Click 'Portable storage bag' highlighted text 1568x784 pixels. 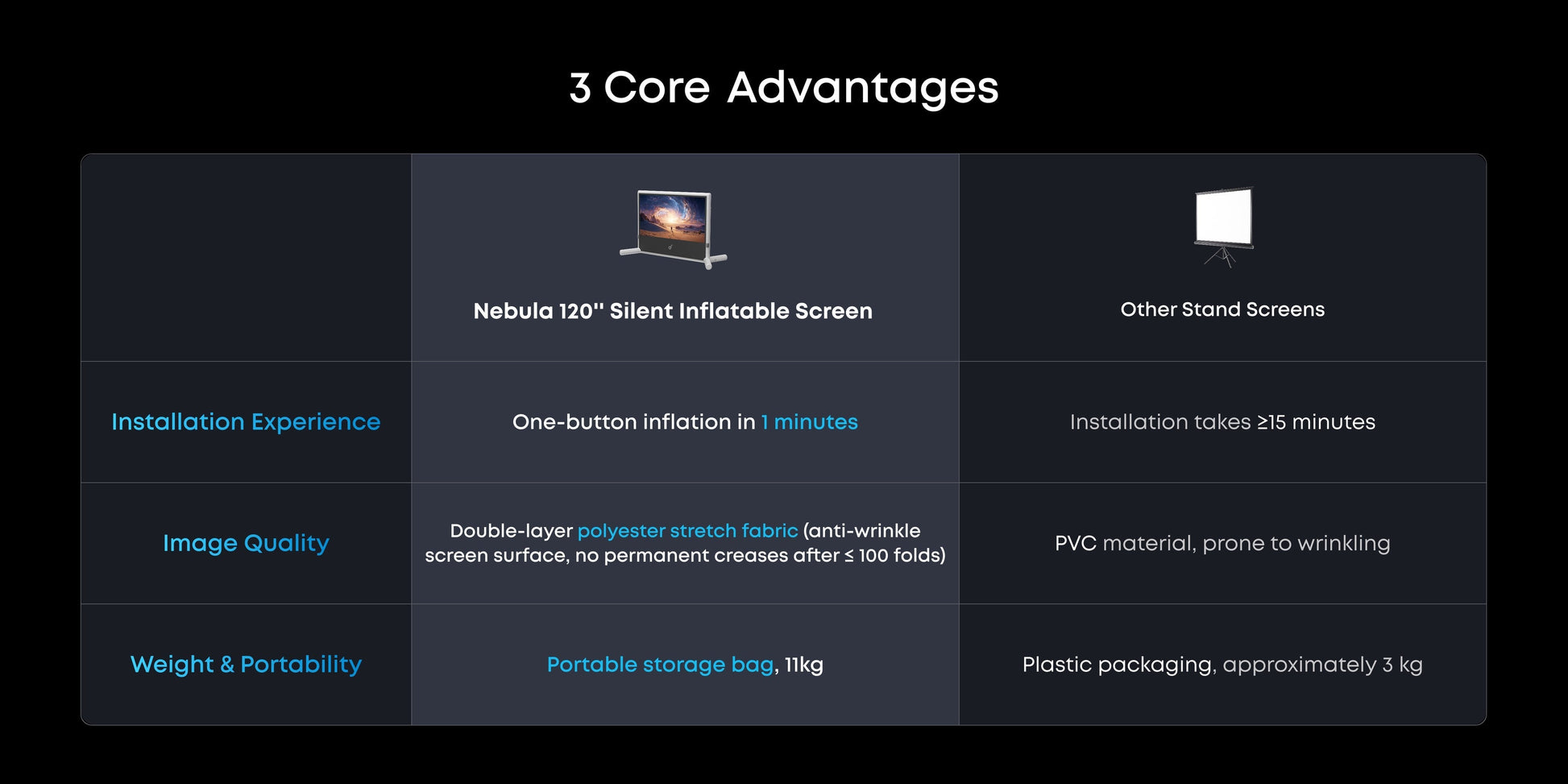[660, 665]
